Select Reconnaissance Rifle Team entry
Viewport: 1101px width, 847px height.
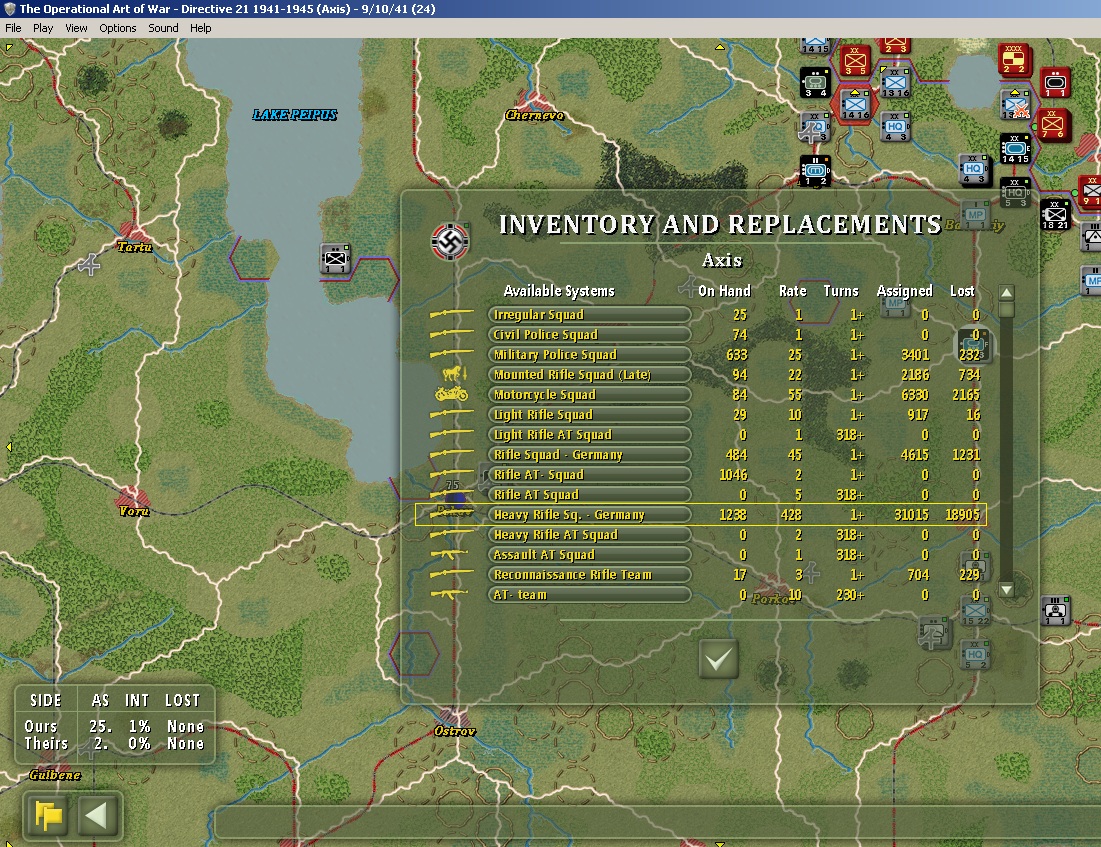[589, 574]
